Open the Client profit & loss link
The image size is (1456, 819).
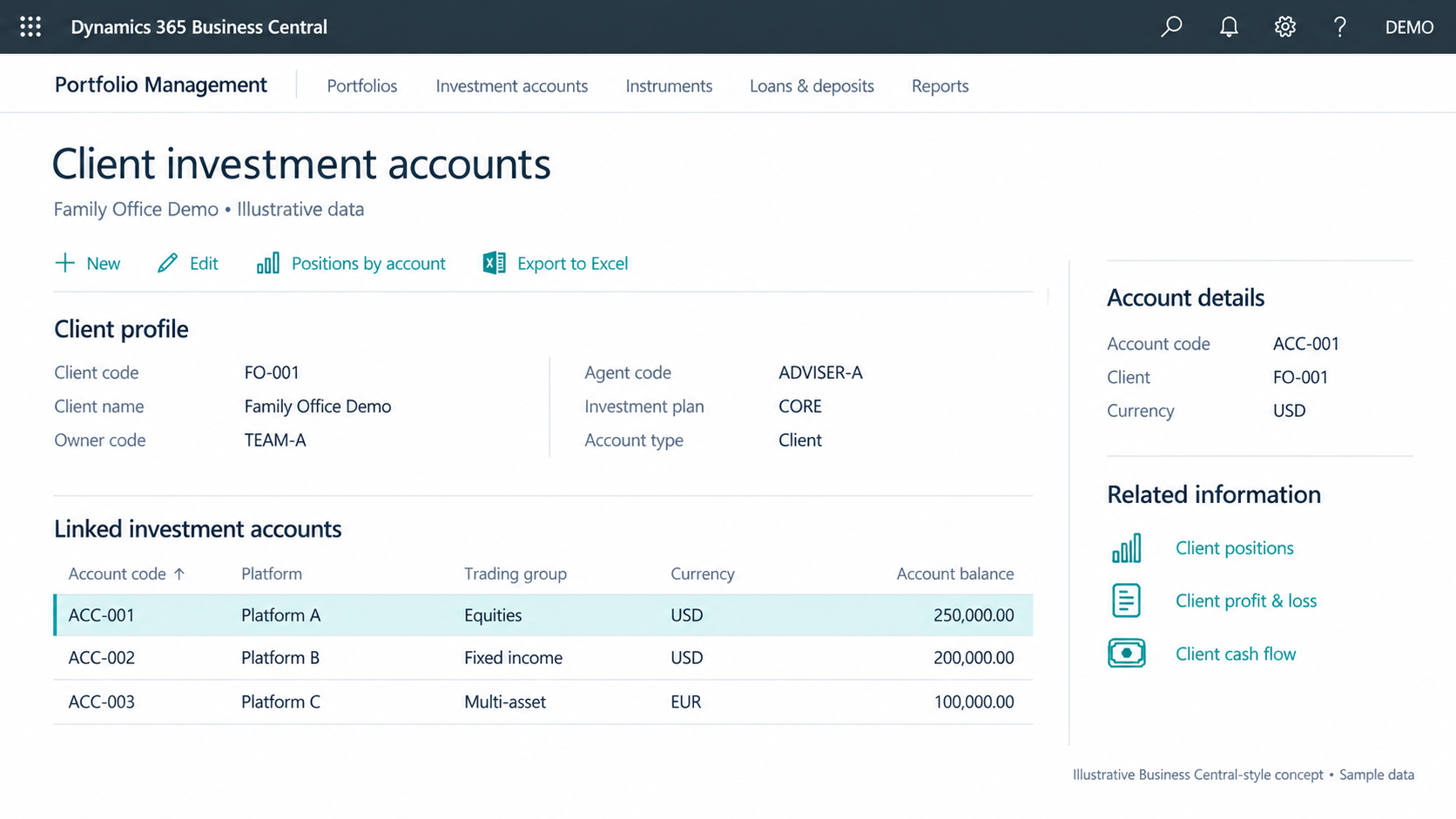(x=1246, y=601)
